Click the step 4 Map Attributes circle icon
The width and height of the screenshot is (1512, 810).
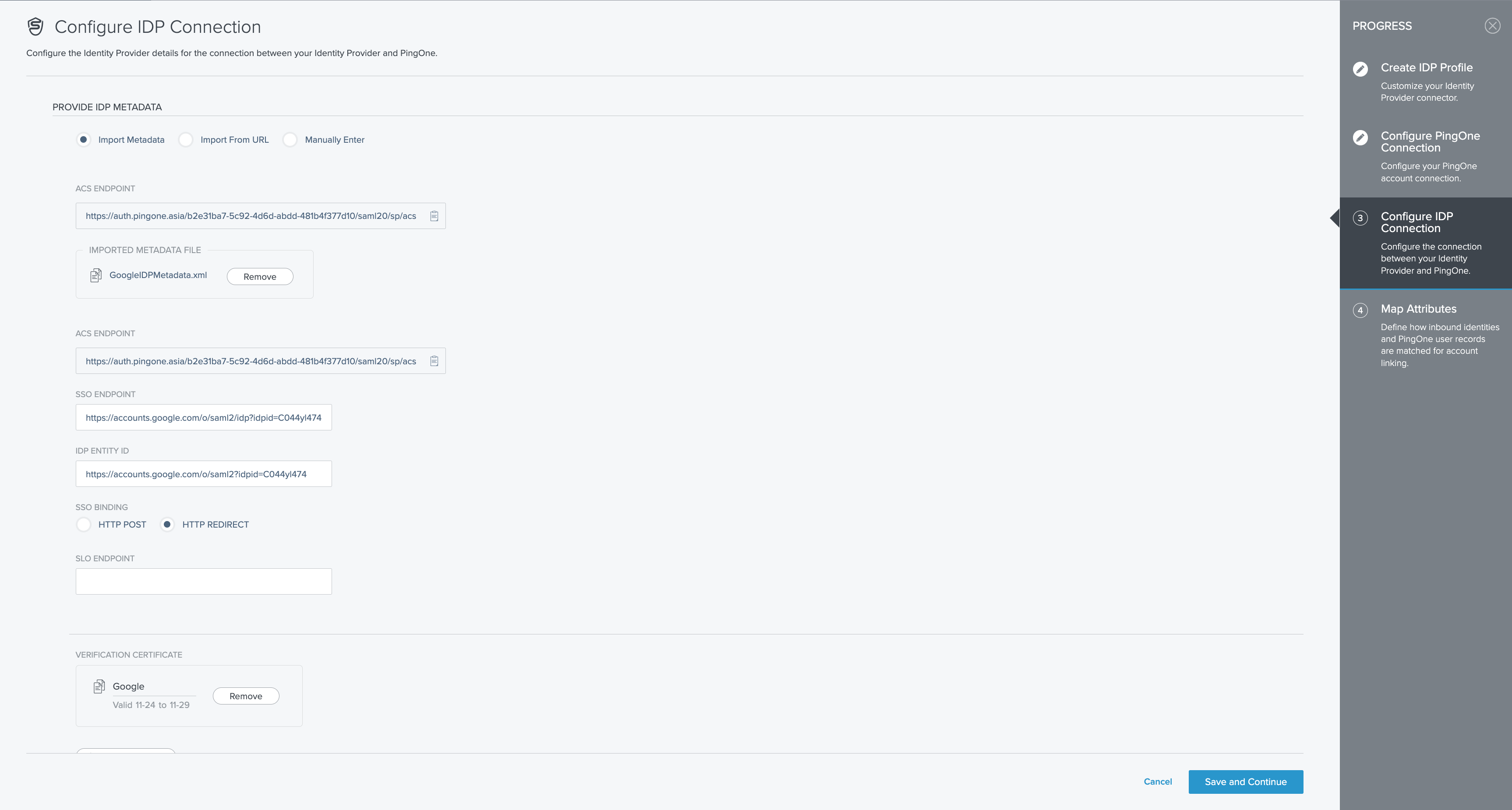click(1360, 310)
